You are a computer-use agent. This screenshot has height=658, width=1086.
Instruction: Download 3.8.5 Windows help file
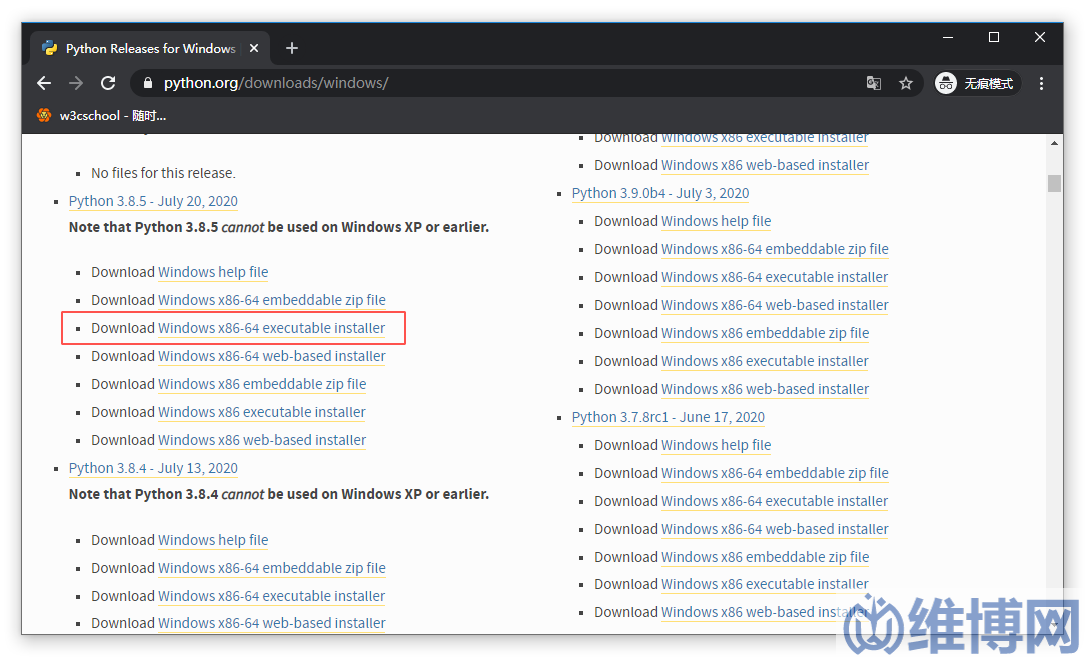pyautogui.click(x=213, y=272)
